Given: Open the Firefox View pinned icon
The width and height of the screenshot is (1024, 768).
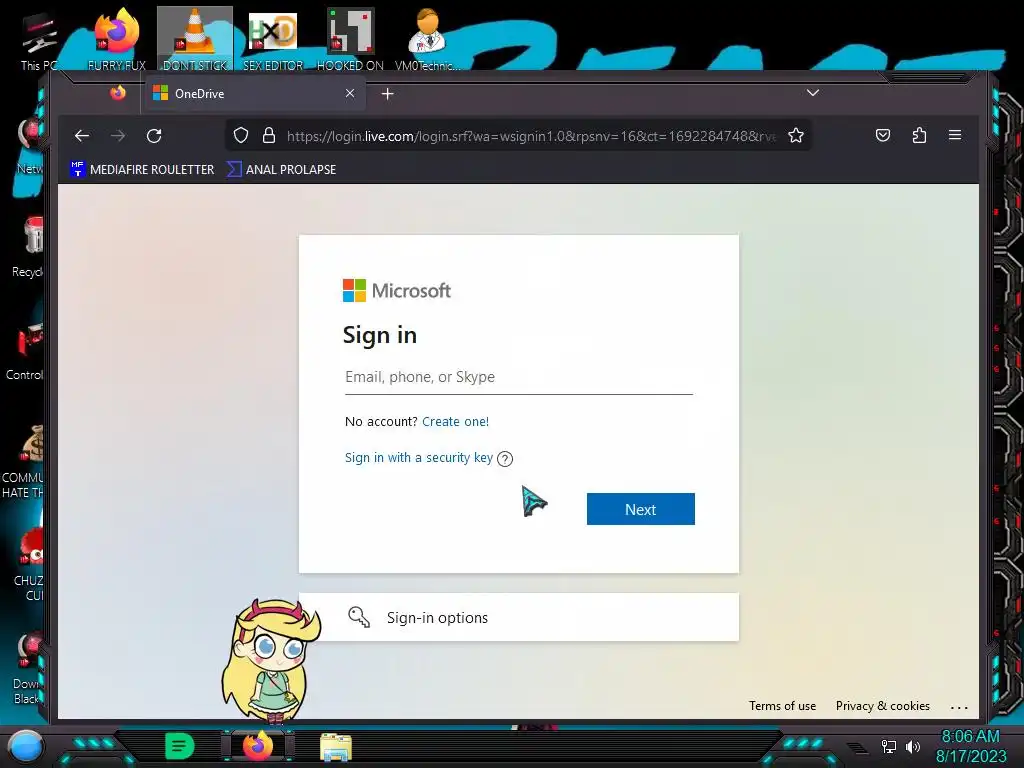Looking at the screenshot, I should pos(118,93).
